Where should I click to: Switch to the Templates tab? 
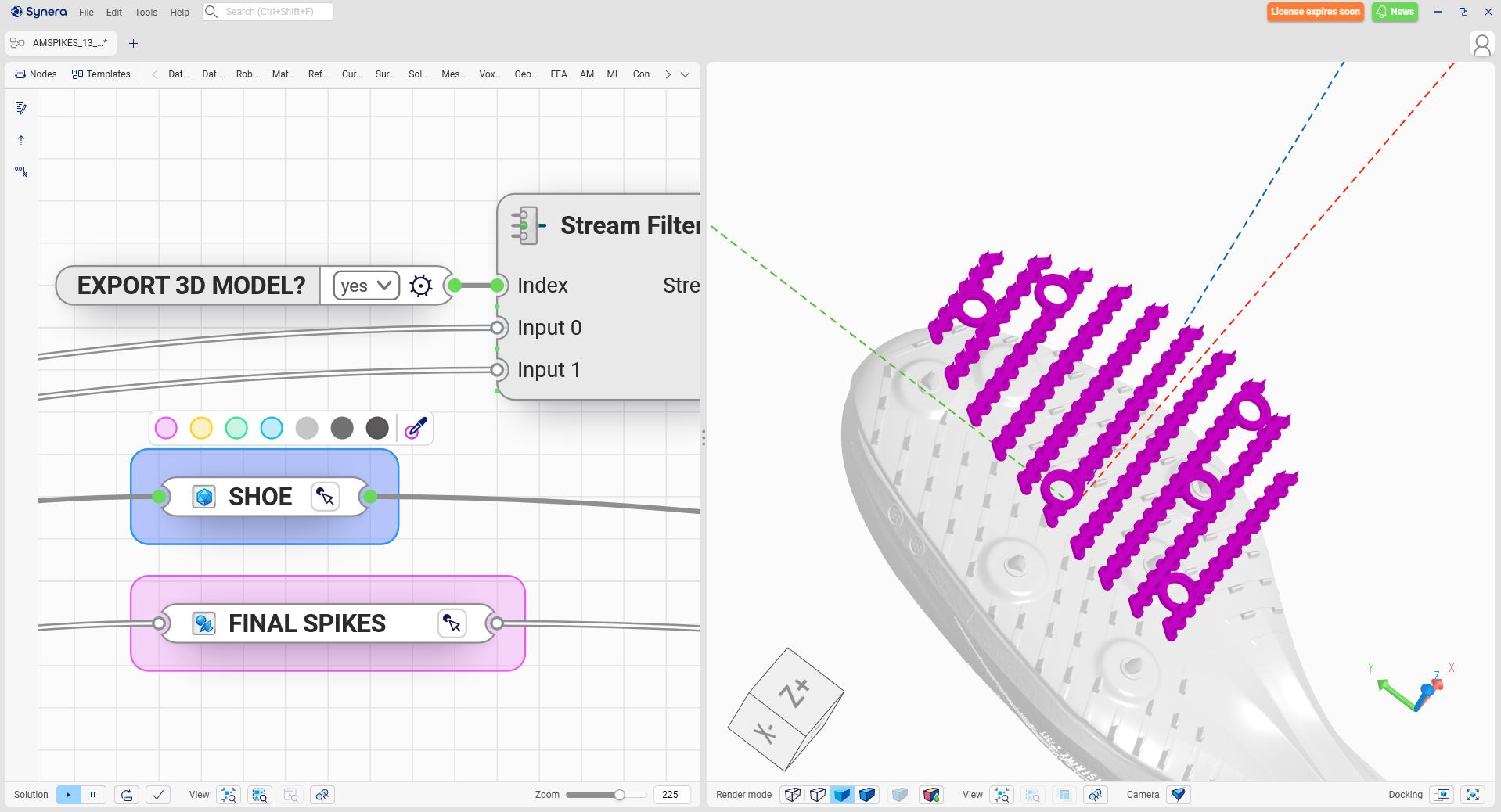point(101,74)
